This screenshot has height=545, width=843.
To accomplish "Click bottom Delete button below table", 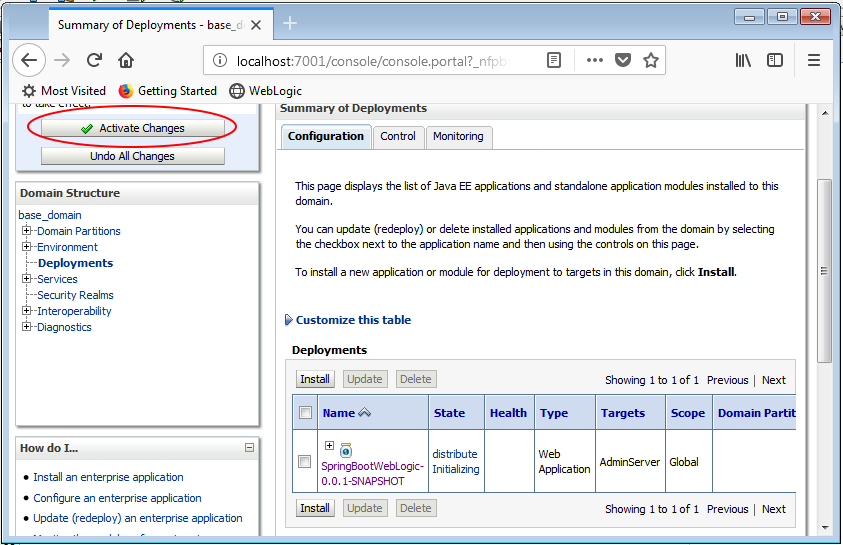I will [x=416, y=508].
